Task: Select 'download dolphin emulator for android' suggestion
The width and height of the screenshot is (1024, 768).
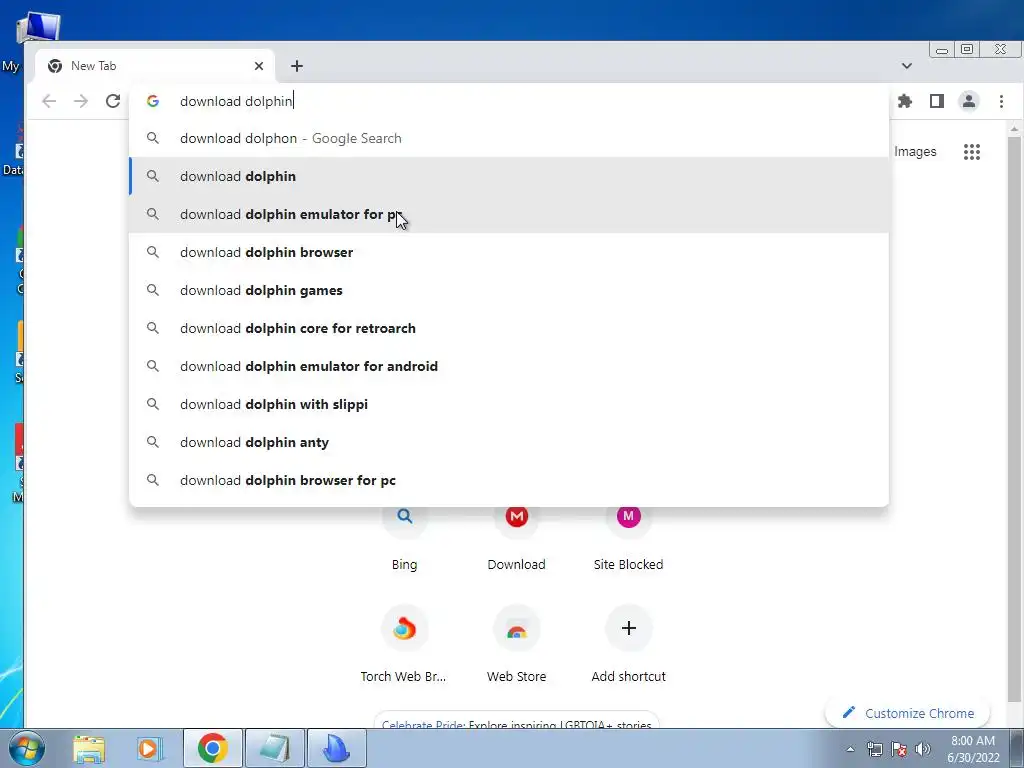Action: point(509,366)
